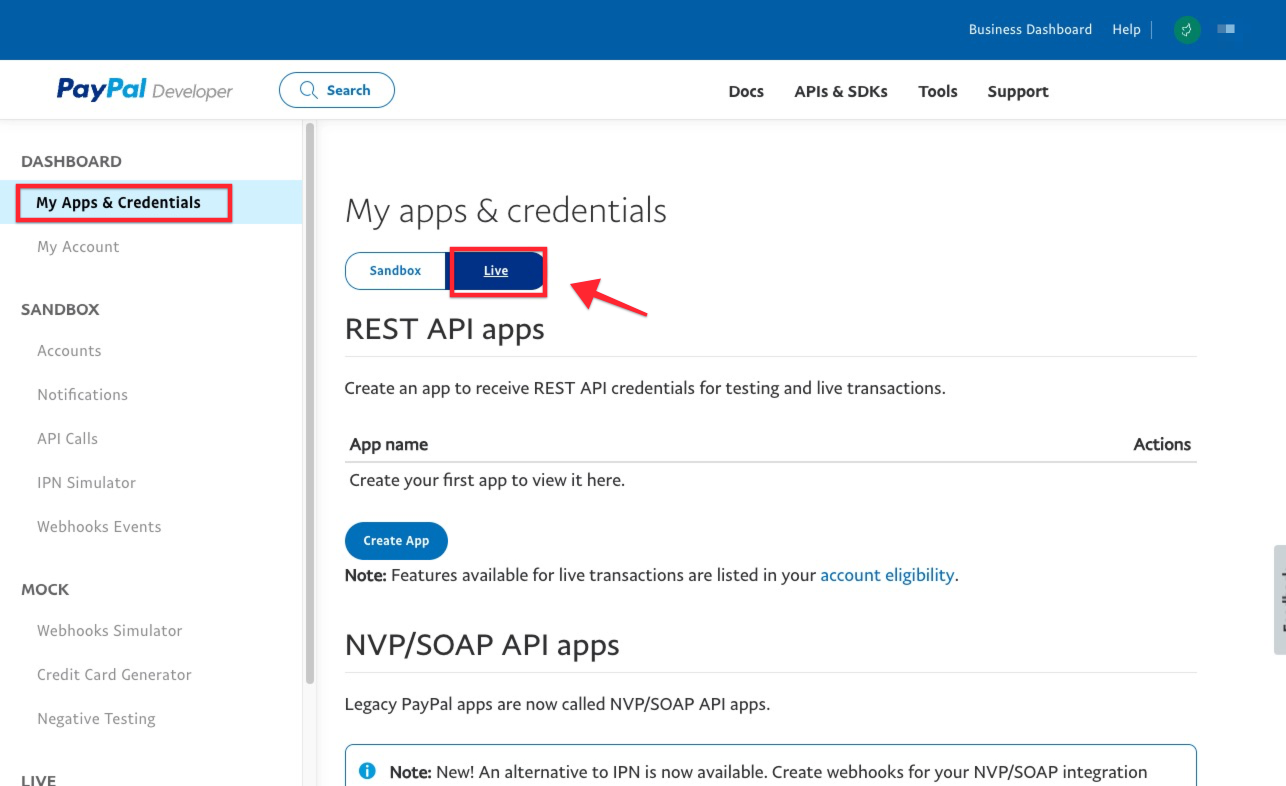Switch to the Live toggle

[496, 271]
